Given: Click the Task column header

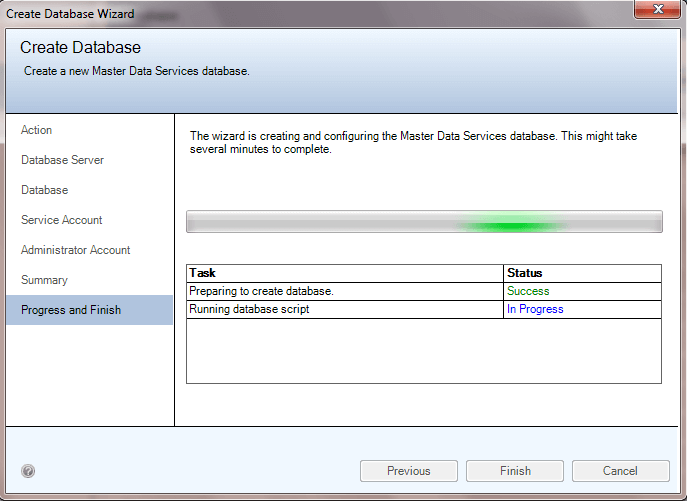Looking at the screenshot, I should point(345,273).
